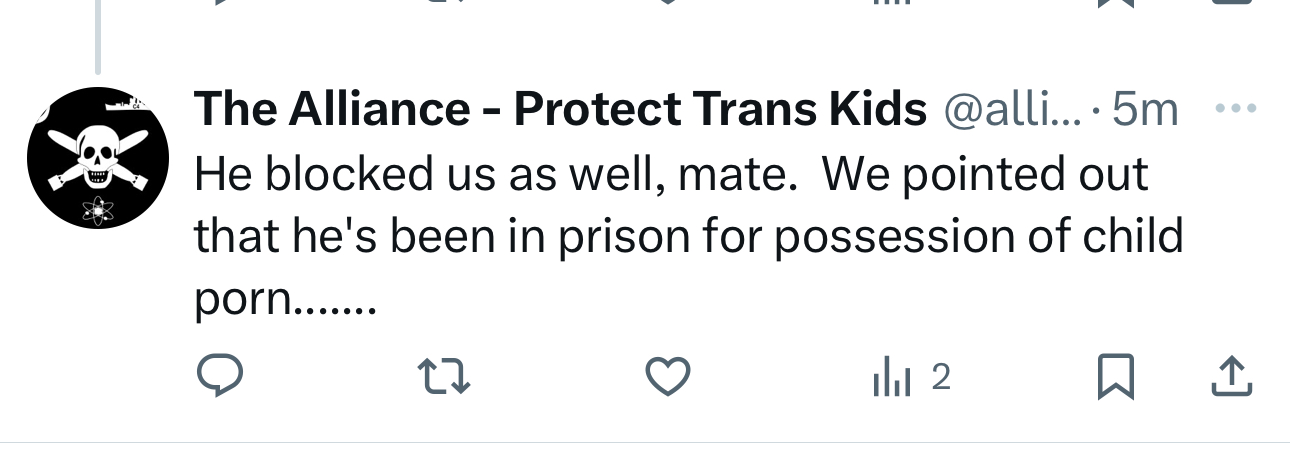
Task: Repost the tweet about being blocked
Action: (443, 376)
